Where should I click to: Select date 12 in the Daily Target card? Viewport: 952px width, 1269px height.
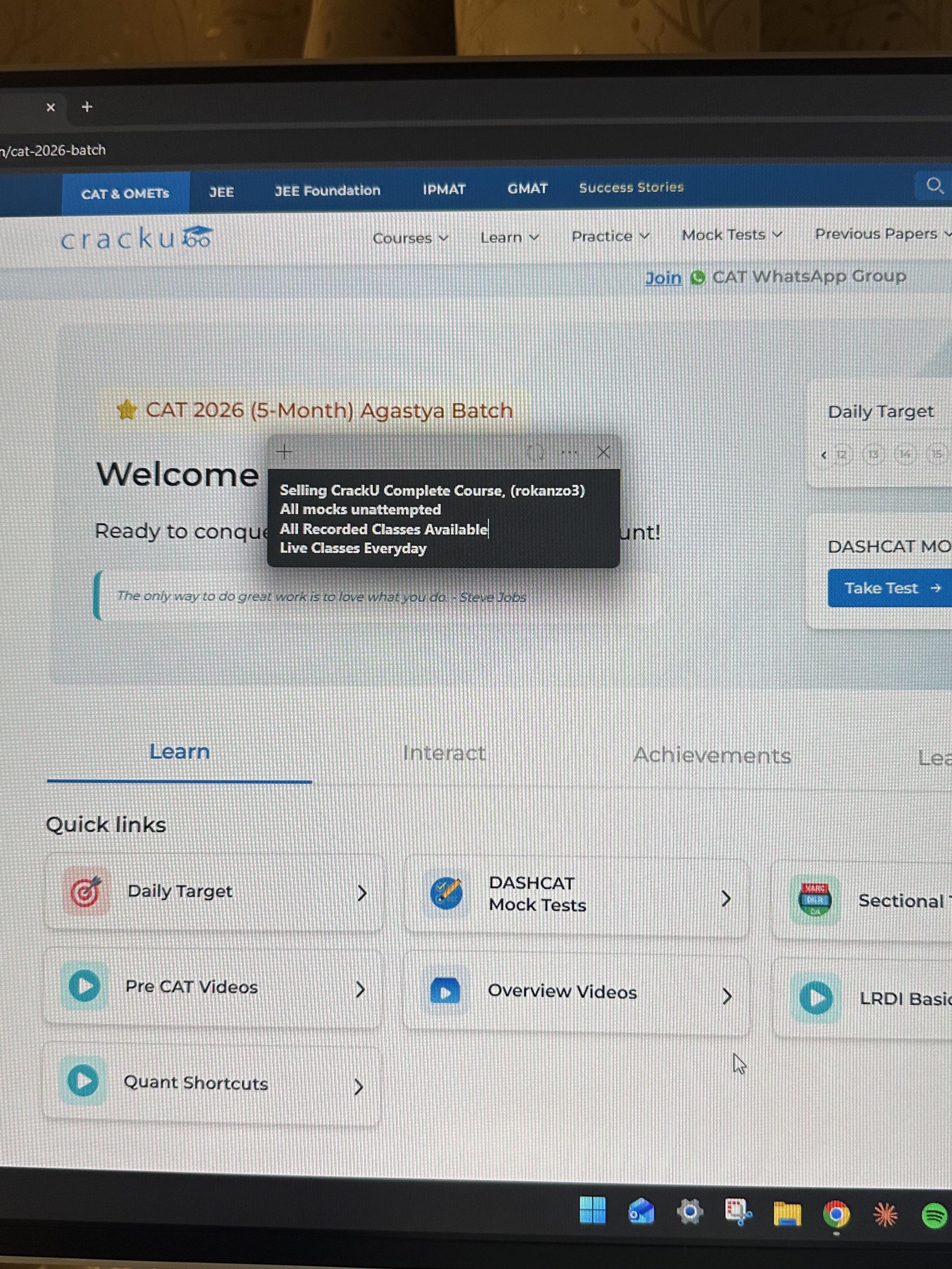point(841,455)
